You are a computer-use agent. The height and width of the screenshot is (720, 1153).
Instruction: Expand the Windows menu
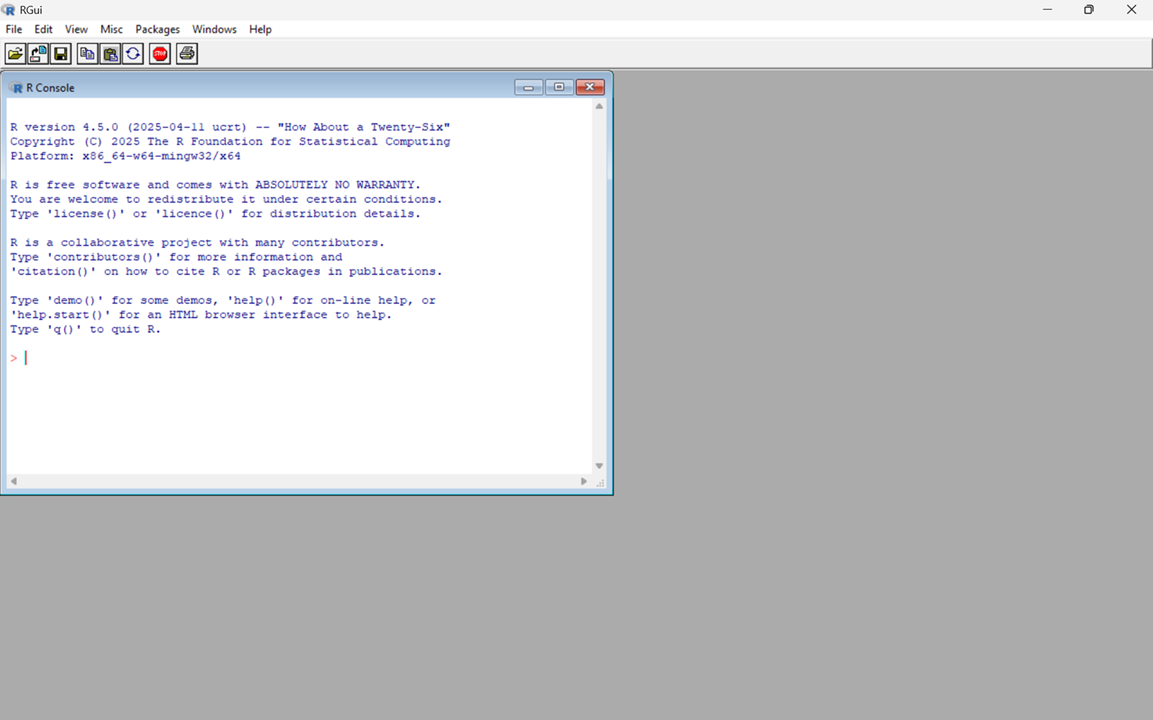point(214,30)
